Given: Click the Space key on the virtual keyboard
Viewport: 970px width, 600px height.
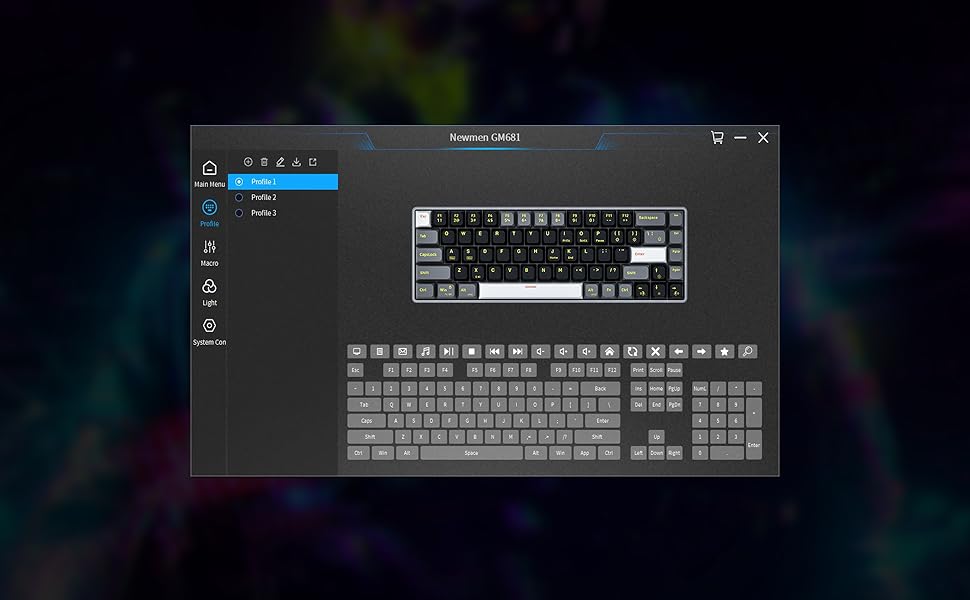Looking at the screenshot, I should [470, 452].
